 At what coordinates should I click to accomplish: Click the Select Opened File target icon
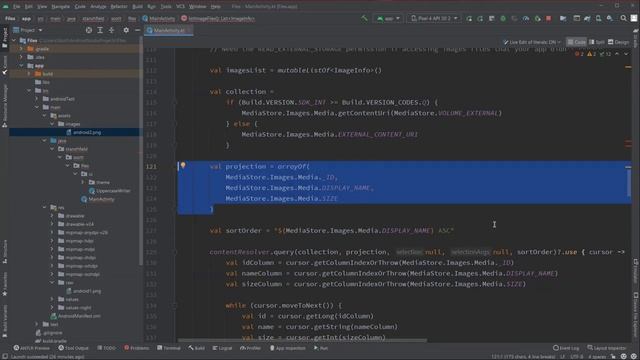pyautogui.click(x=89, y=30)
